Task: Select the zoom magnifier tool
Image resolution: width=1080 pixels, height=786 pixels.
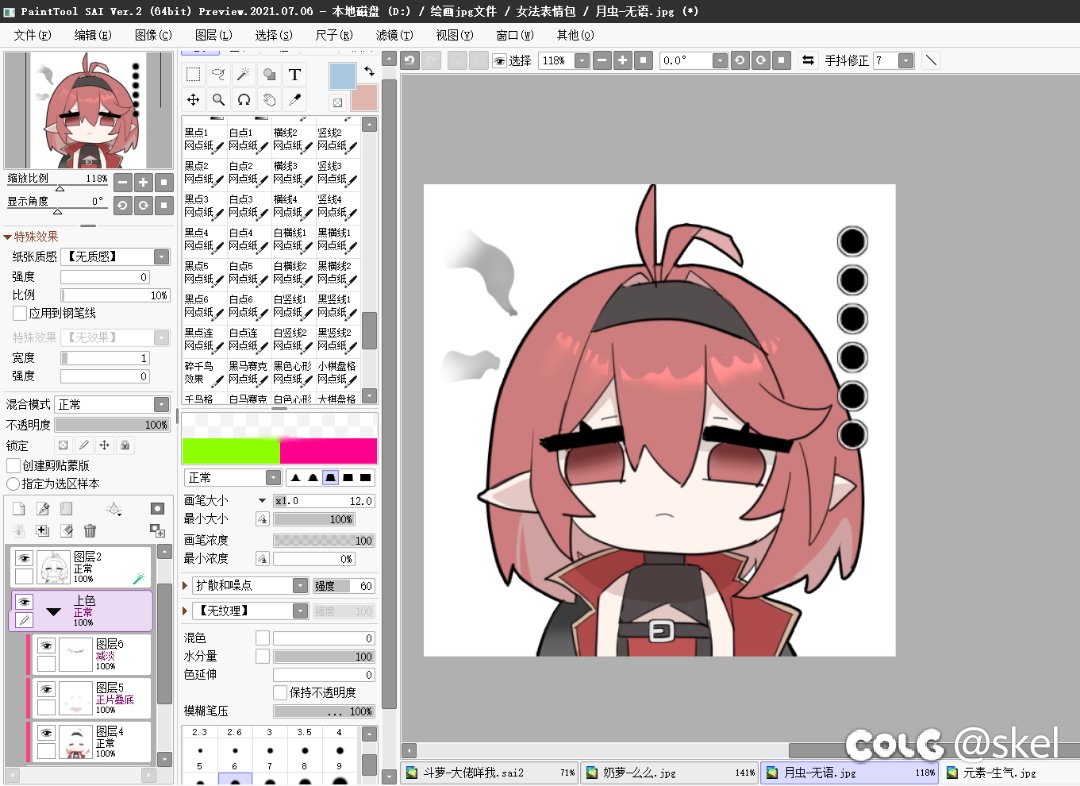Action: pyautogui.click(x=218, y=100)
